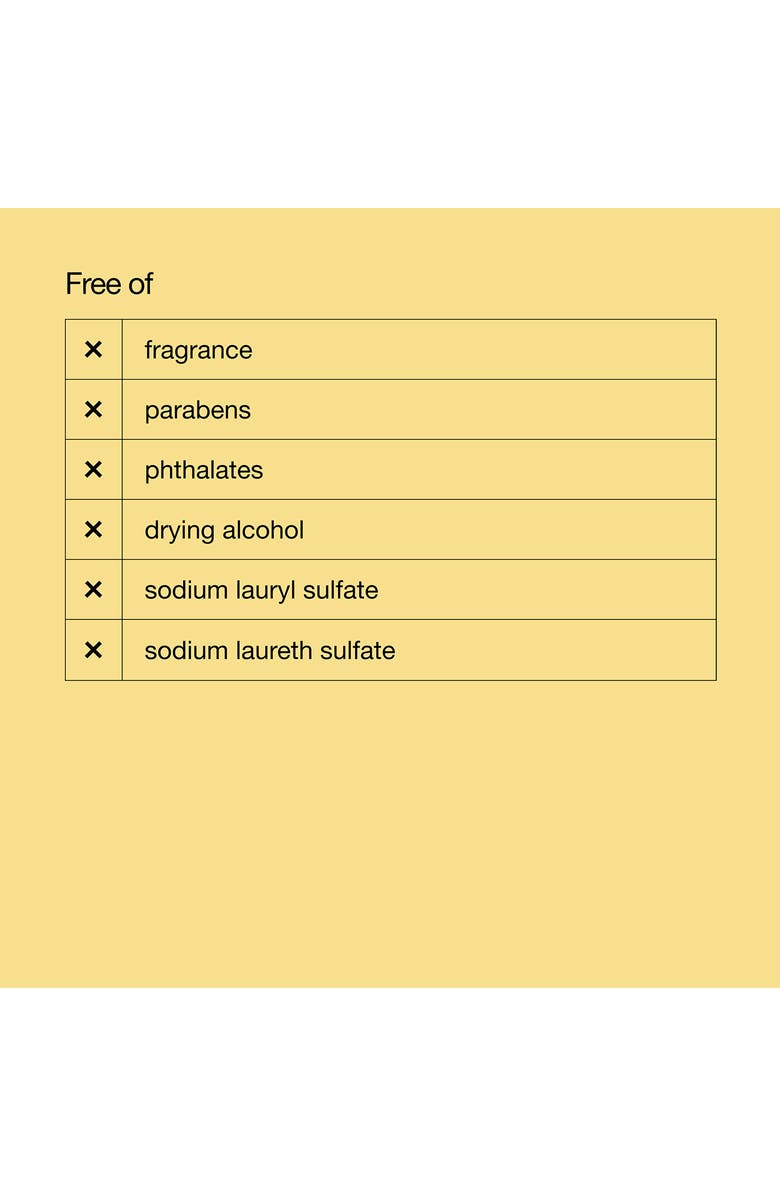Click the X icon for sodium laureth sulfate
780x1196 pixels.
(x=93, y=650)
